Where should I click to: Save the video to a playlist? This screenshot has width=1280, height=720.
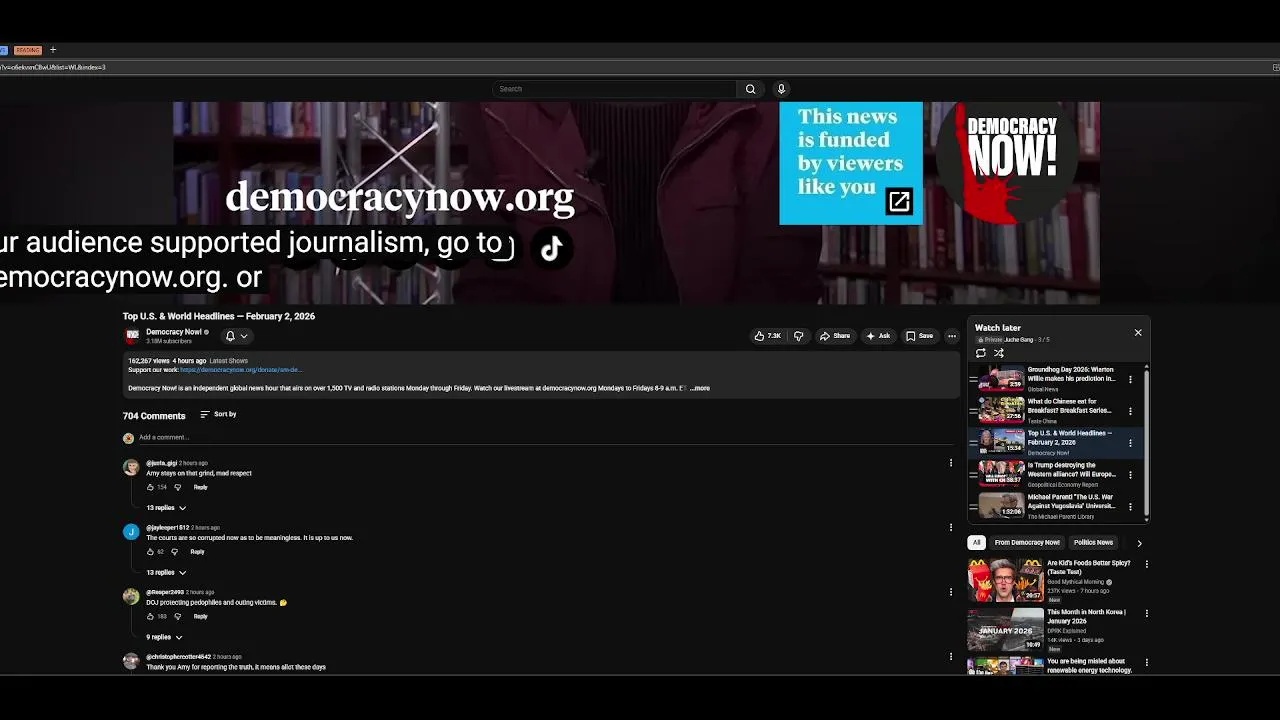click(920, 336)
